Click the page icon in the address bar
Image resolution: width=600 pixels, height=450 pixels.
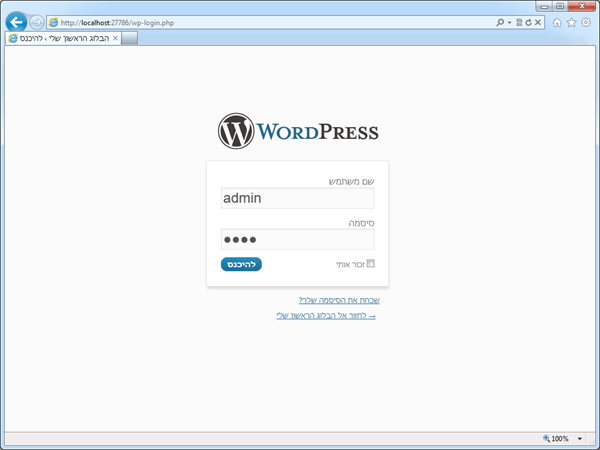pos(54,23)
